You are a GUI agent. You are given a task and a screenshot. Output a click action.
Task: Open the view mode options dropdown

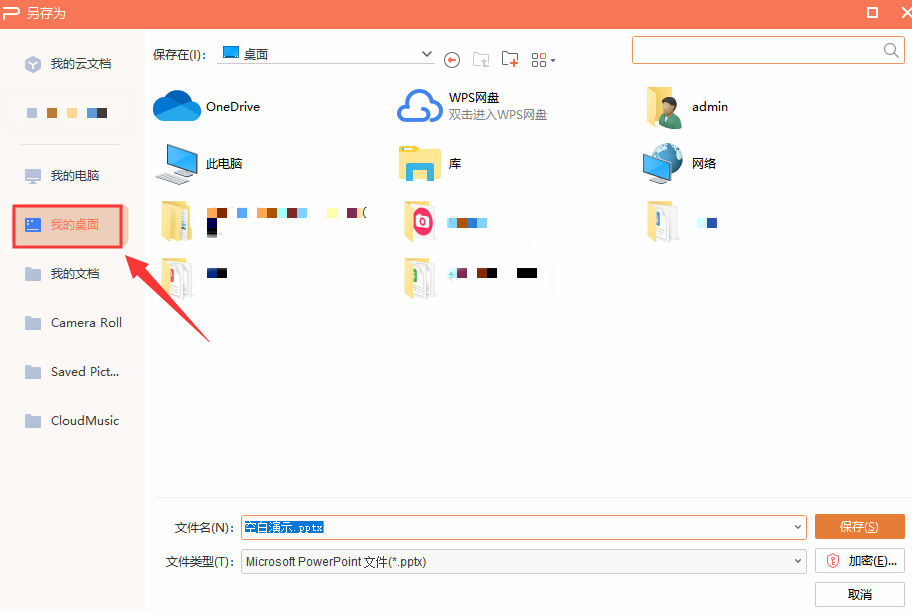[543, 60]
